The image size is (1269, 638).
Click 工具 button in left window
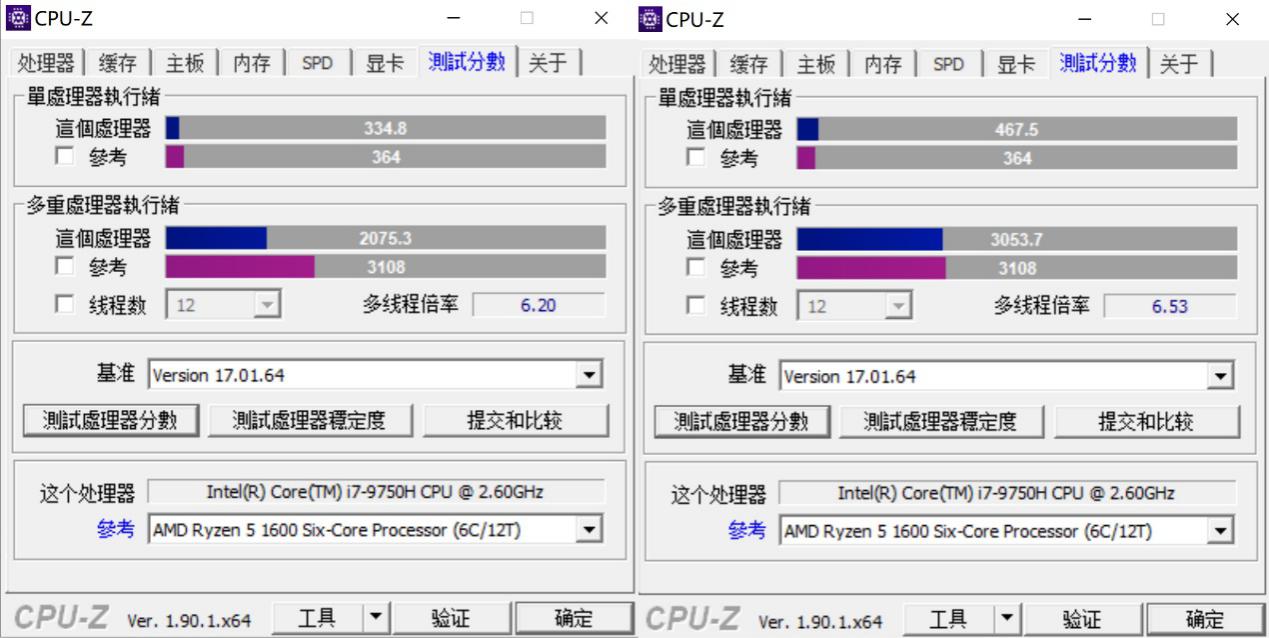pyautogui.click(x=318, y=619)
